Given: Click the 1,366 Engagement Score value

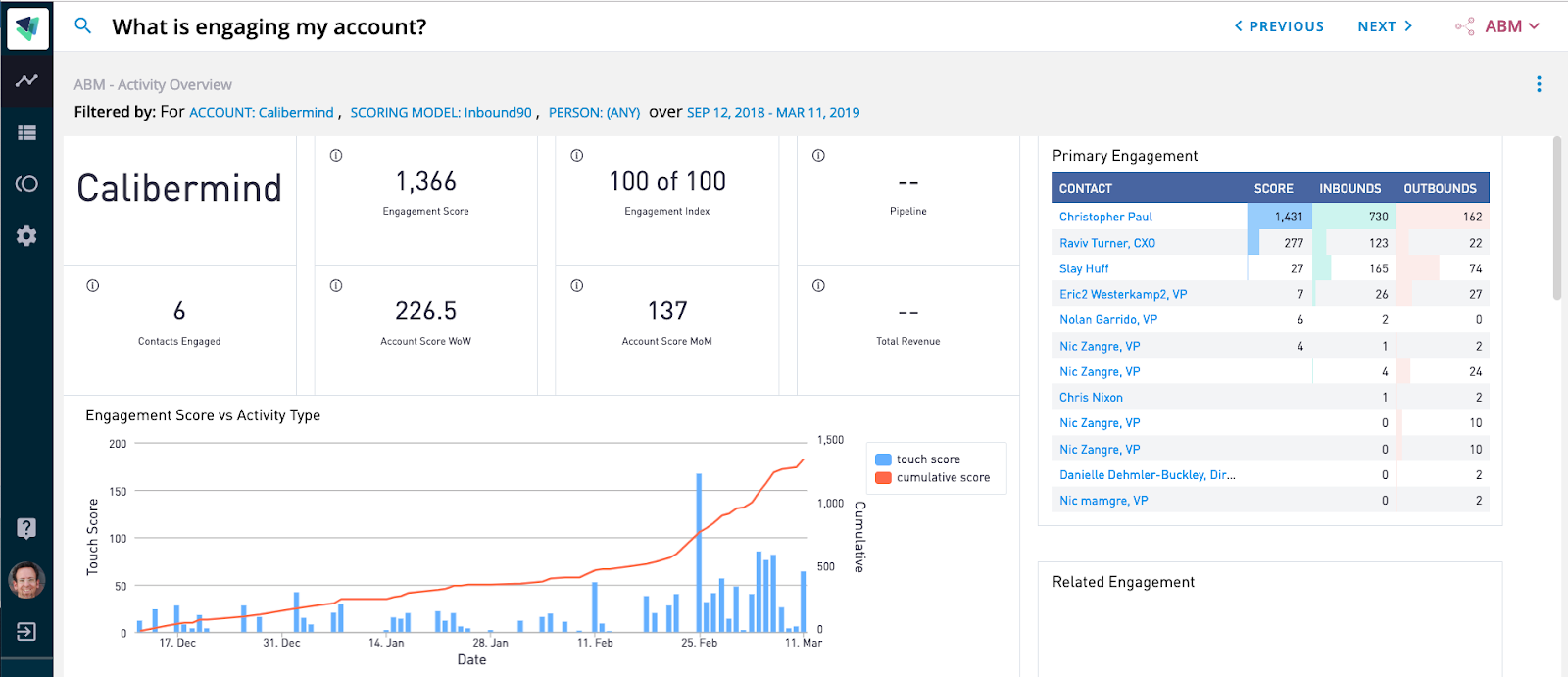Looking at the screenshot, I should tap(426, 181).
